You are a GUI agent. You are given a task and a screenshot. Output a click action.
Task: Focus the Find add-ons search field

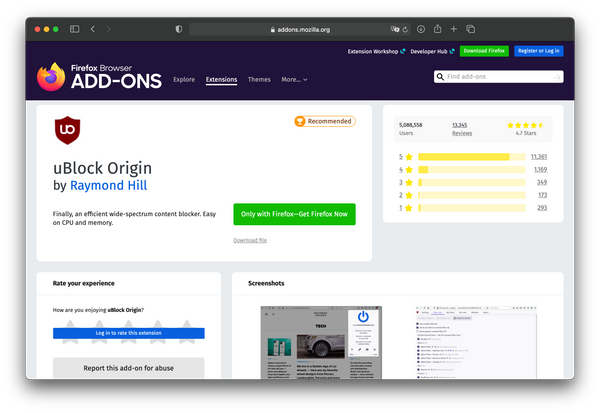coord(499,77)
